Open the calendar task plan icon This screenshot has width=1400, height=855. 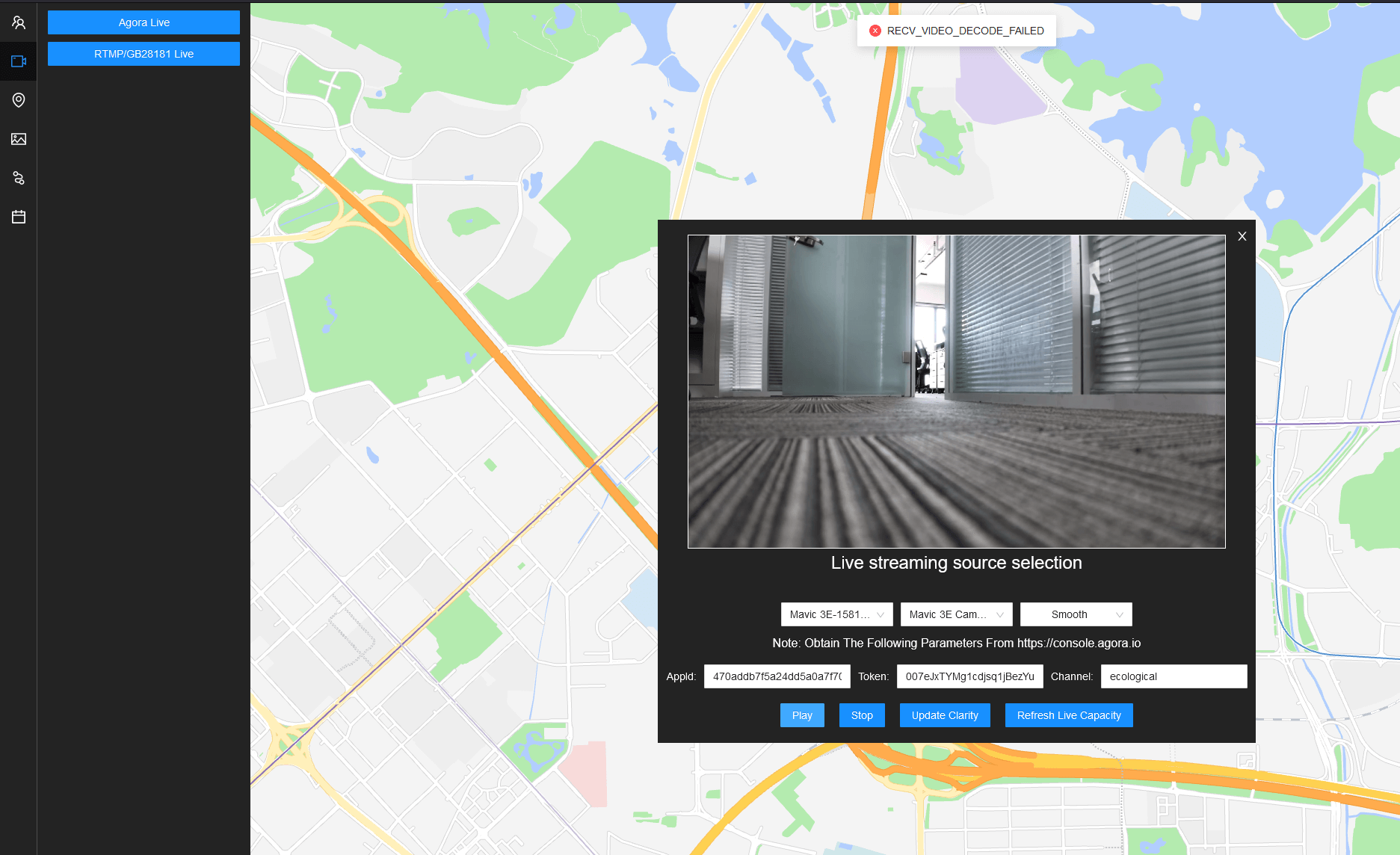tap(19, 217)
